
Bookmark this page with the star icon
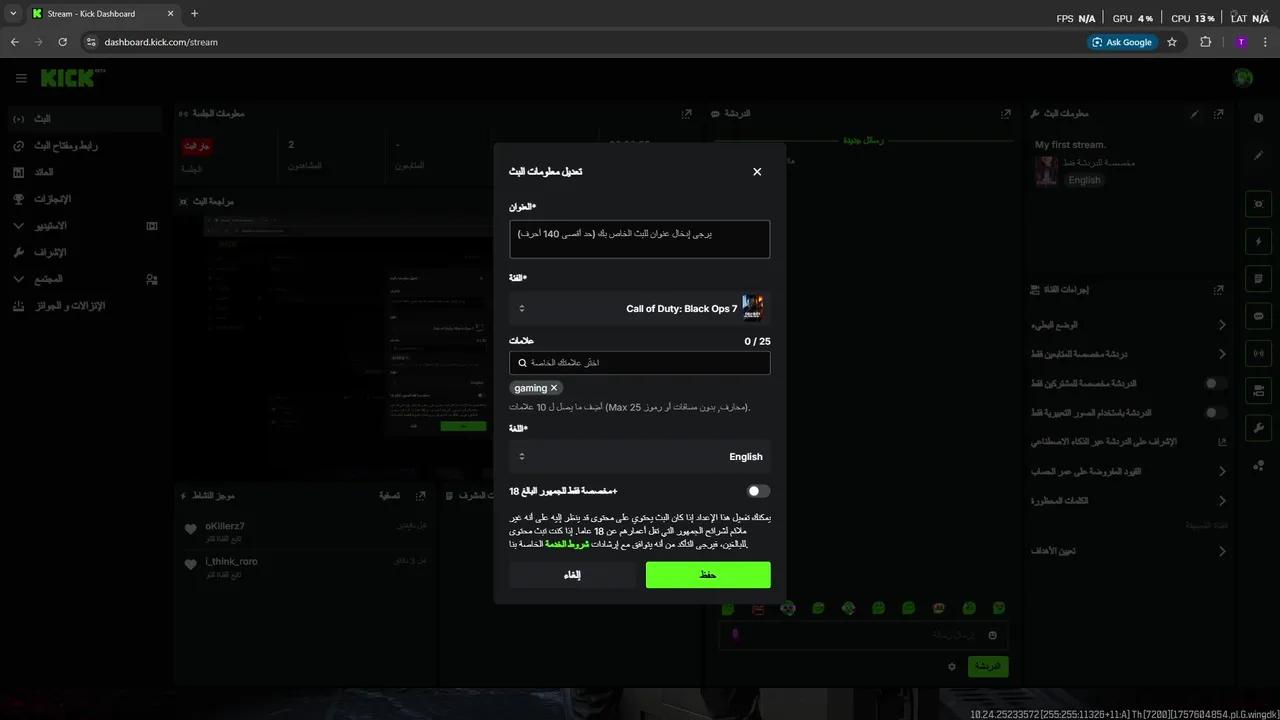[1172, 42]
